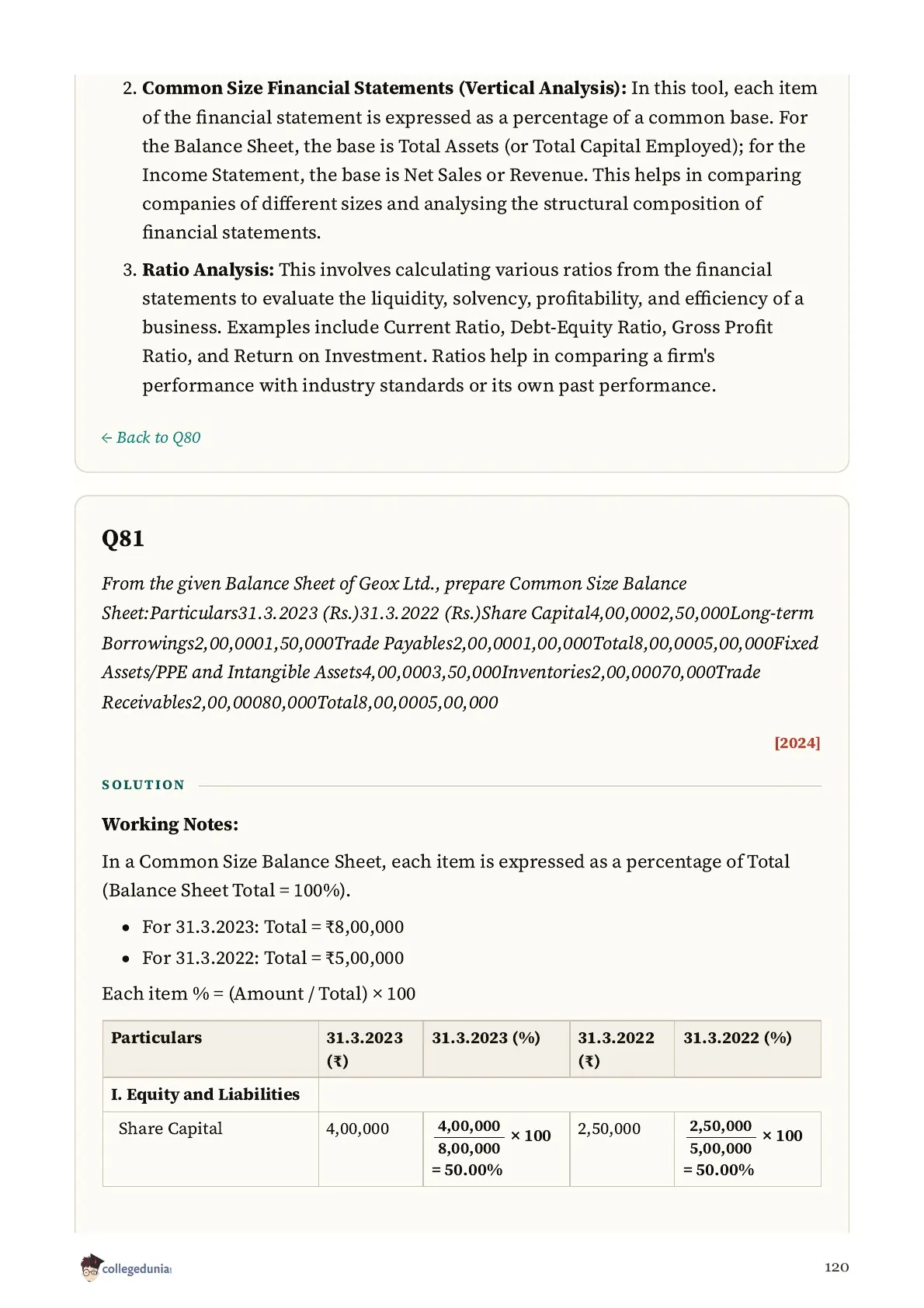Click page number 120
This screenshot has width=924, height=1308.
(836, 1267)
